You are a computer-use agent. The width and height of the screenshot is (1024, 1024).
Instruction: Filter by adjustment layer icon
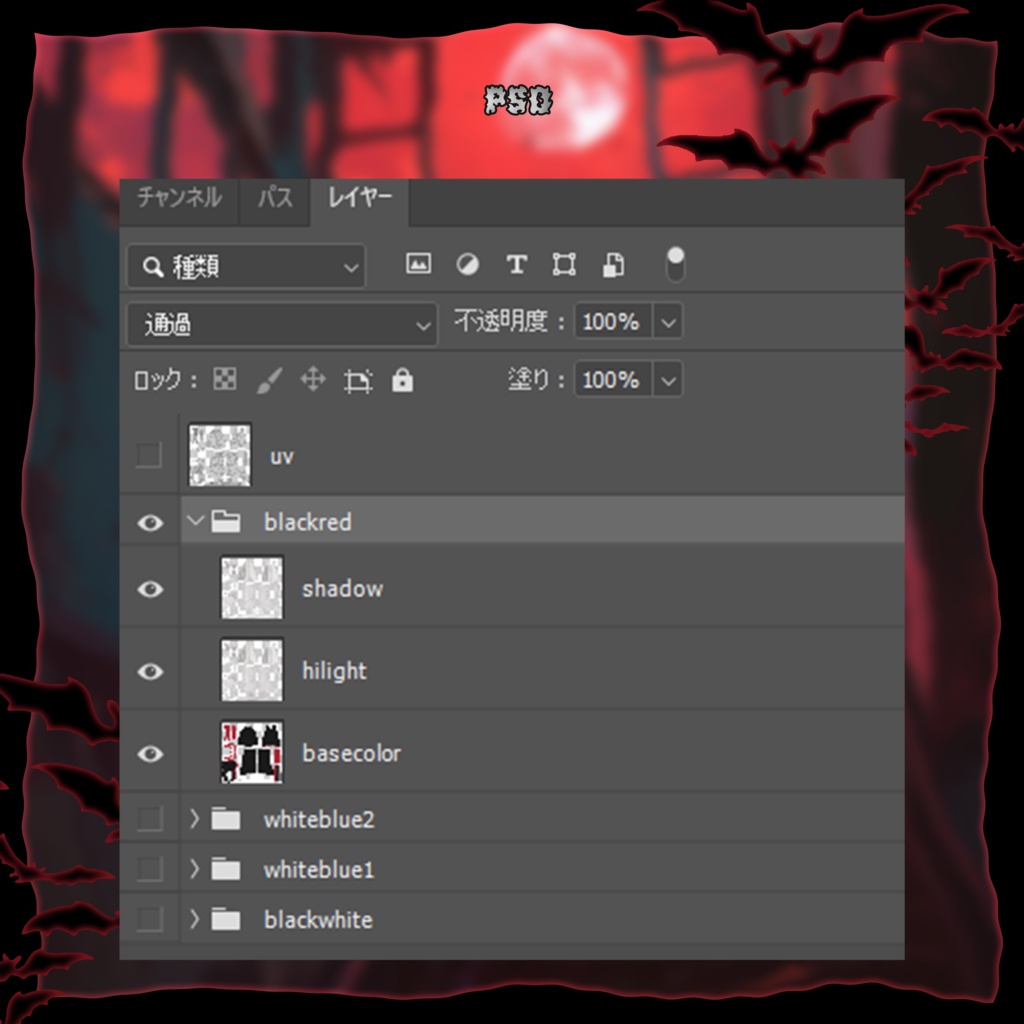pyautogui.click(x=468, y=264)
